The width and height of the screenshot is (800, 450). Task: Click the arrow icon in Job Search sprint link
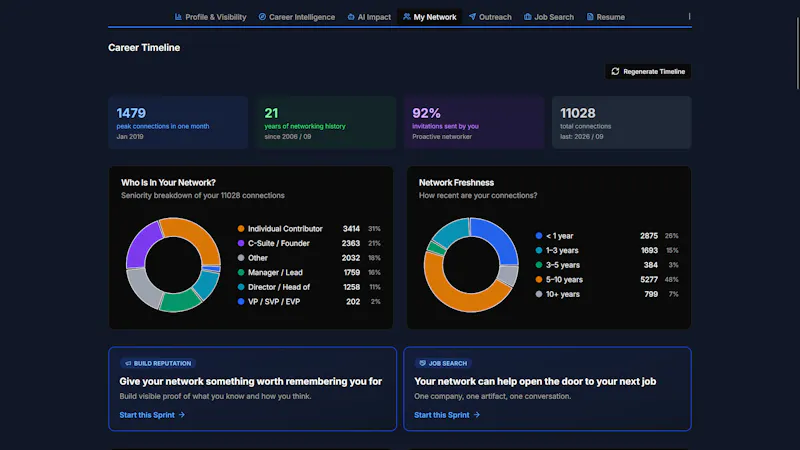pyautogui.click(x=477, y=415)
